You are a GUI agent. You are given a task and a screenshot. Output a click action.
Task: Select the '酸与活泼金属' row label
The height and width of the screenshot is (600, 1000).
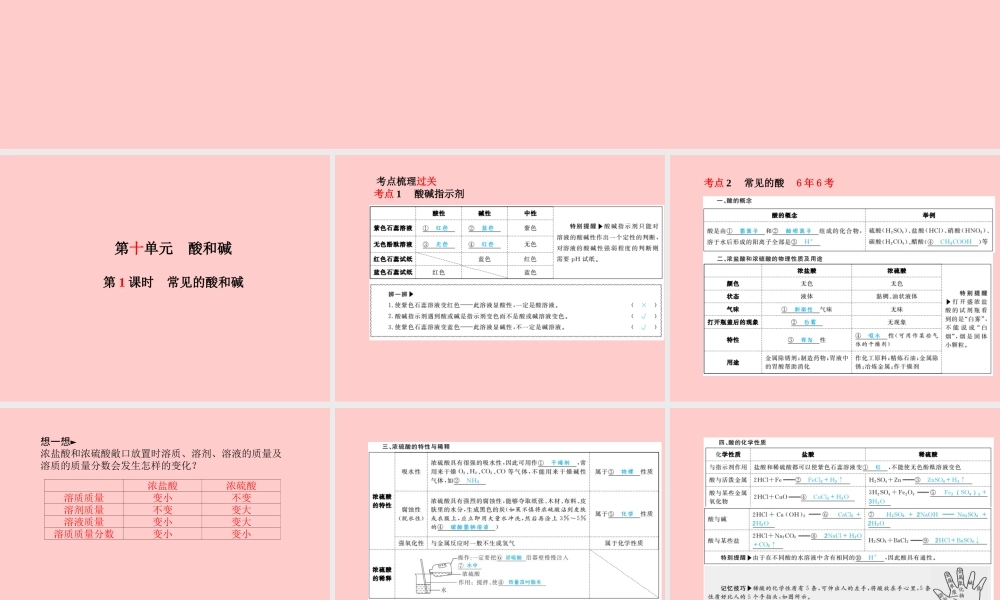728,479
